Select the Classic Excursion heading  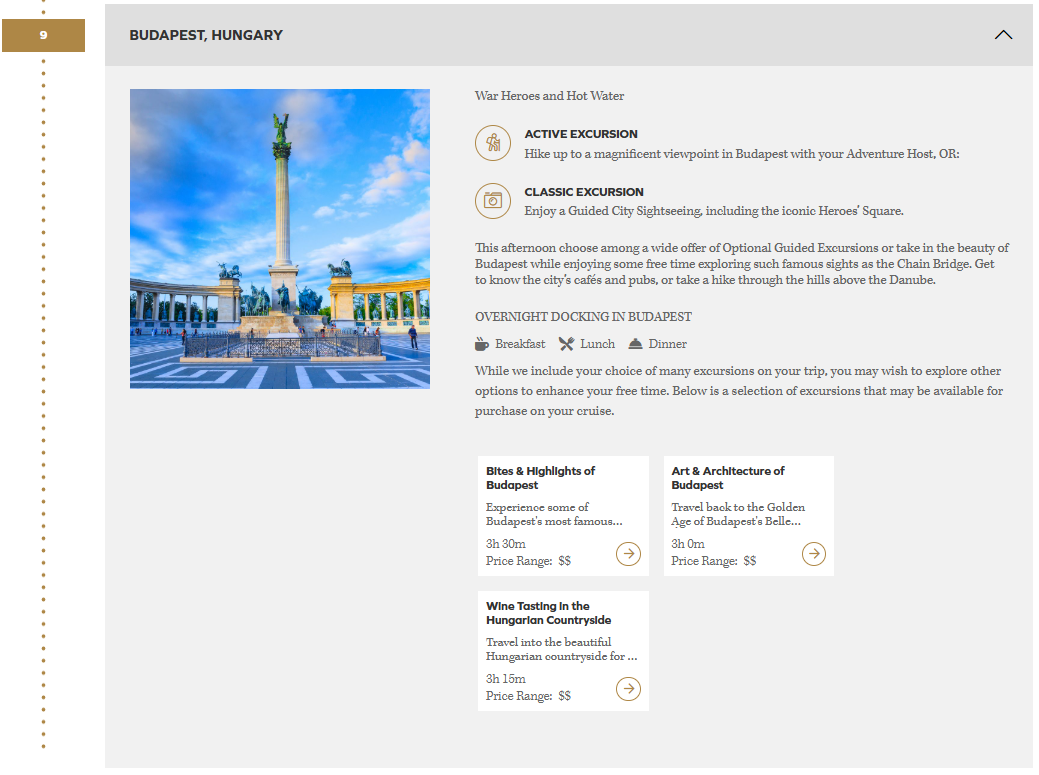[x=584, y=192]
